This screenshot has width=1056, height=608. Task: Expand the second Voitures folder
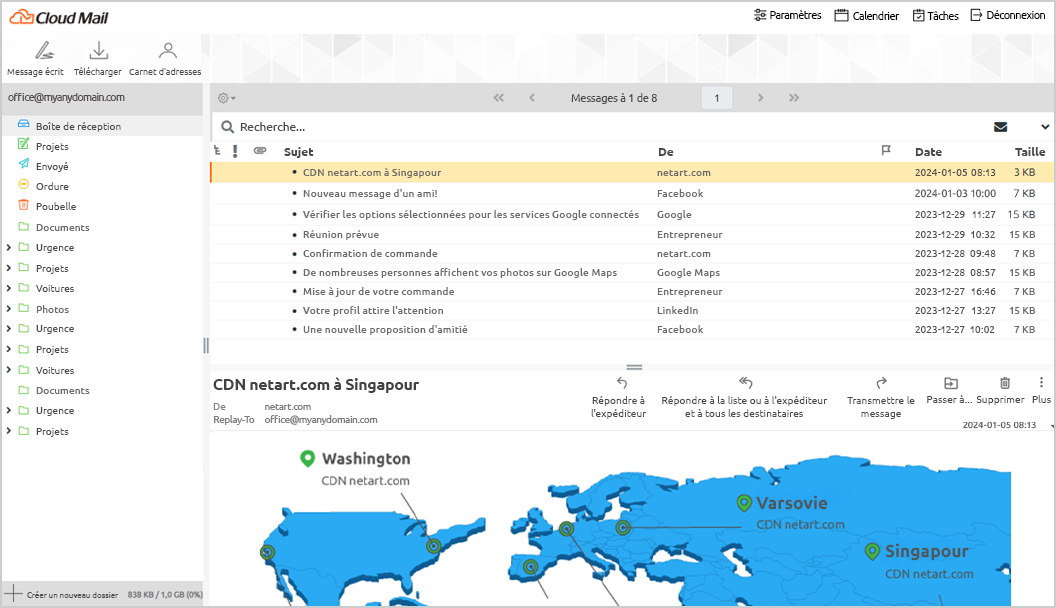[x=9, y=370]
